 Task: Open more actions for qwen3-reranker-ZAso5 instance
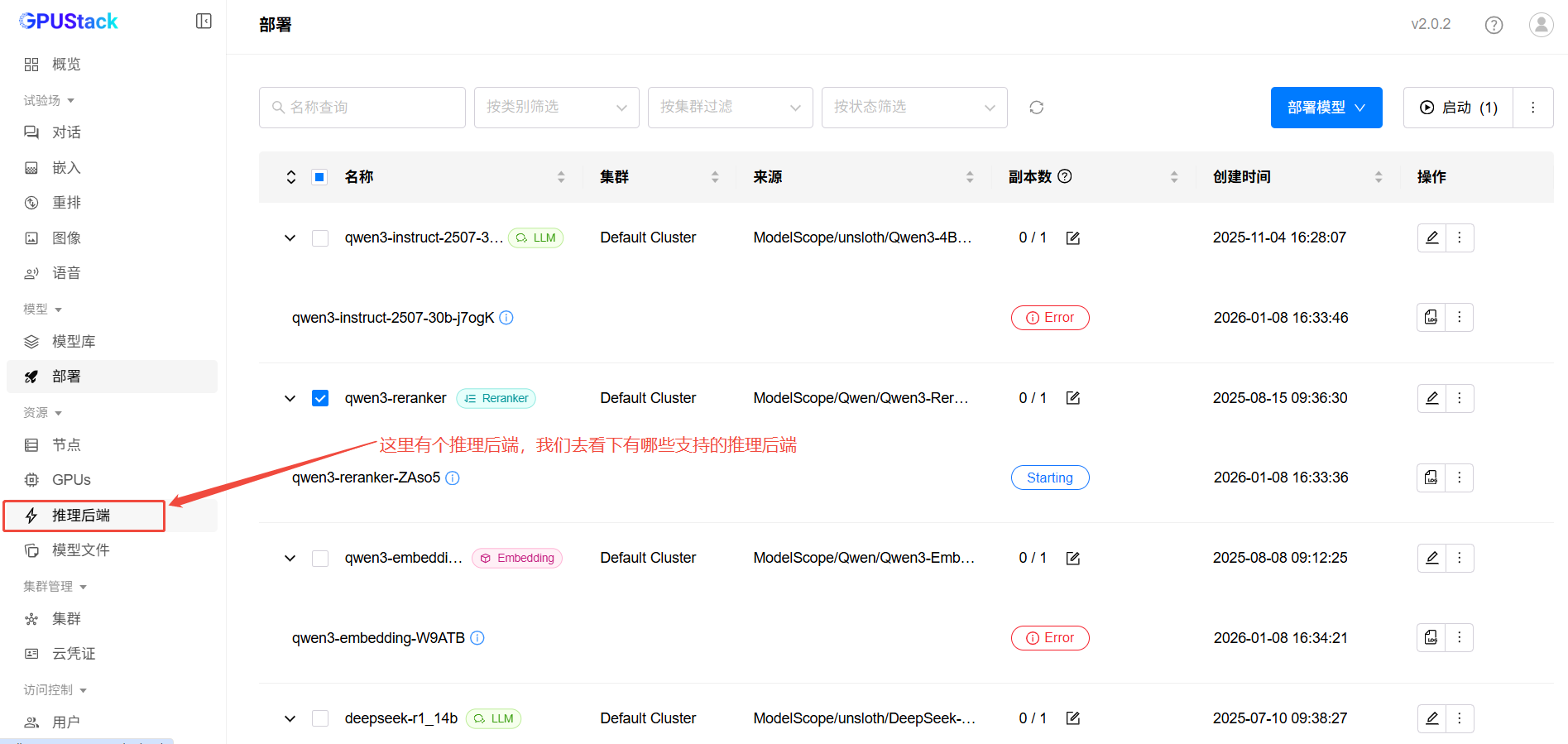(1460, 478)
